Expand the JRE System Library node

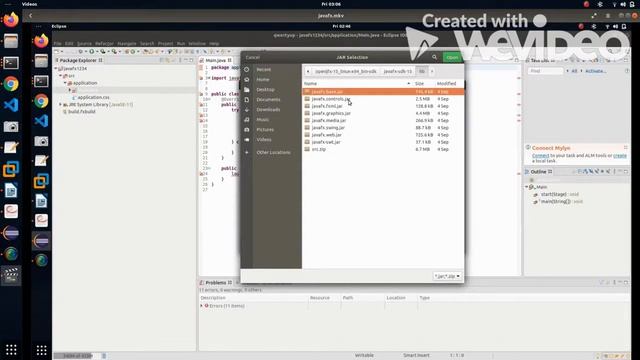point(60,104)
